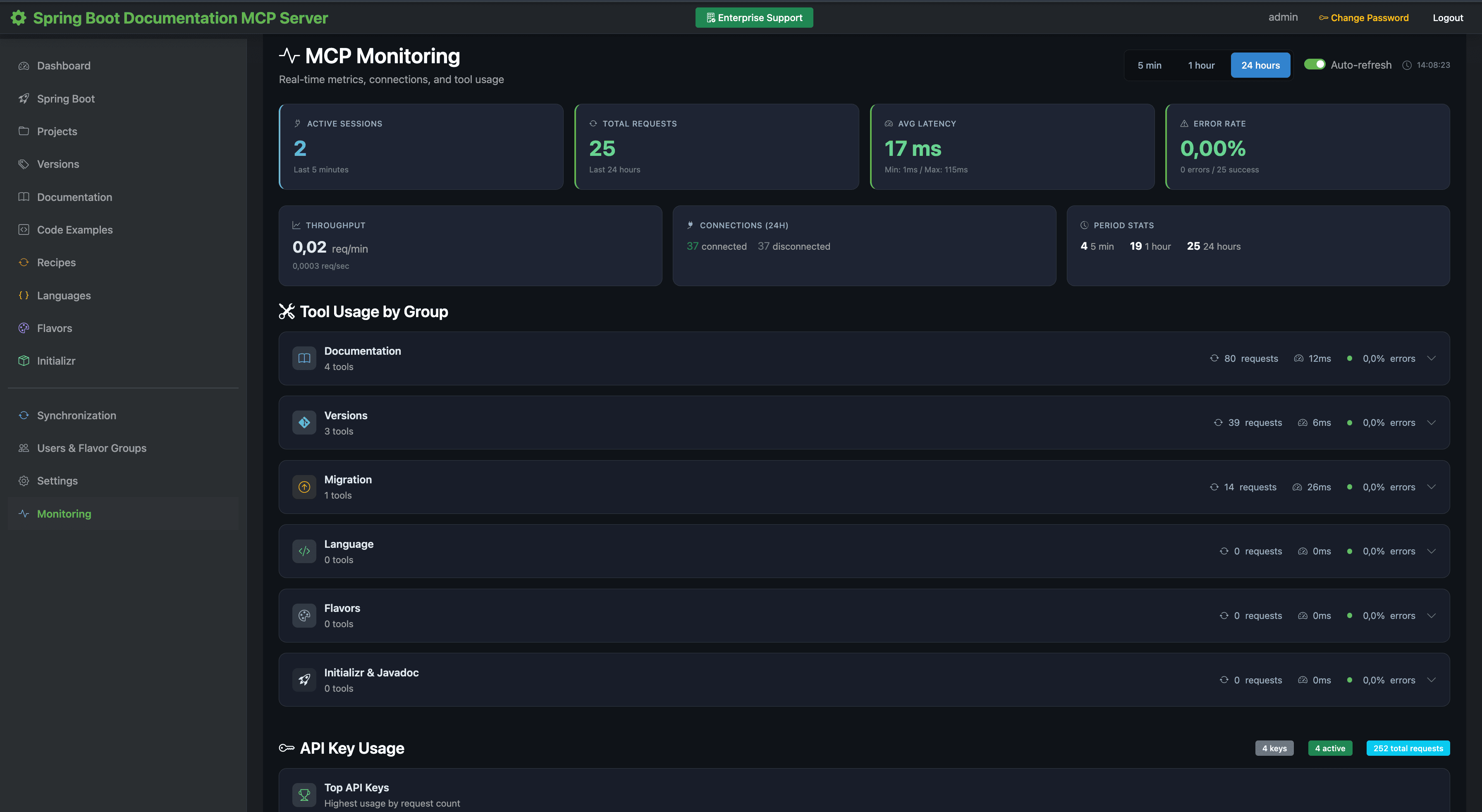Expand the Documentation tool group chevron
This screenshot has width=1482, height=812.
click(1432, 358)
